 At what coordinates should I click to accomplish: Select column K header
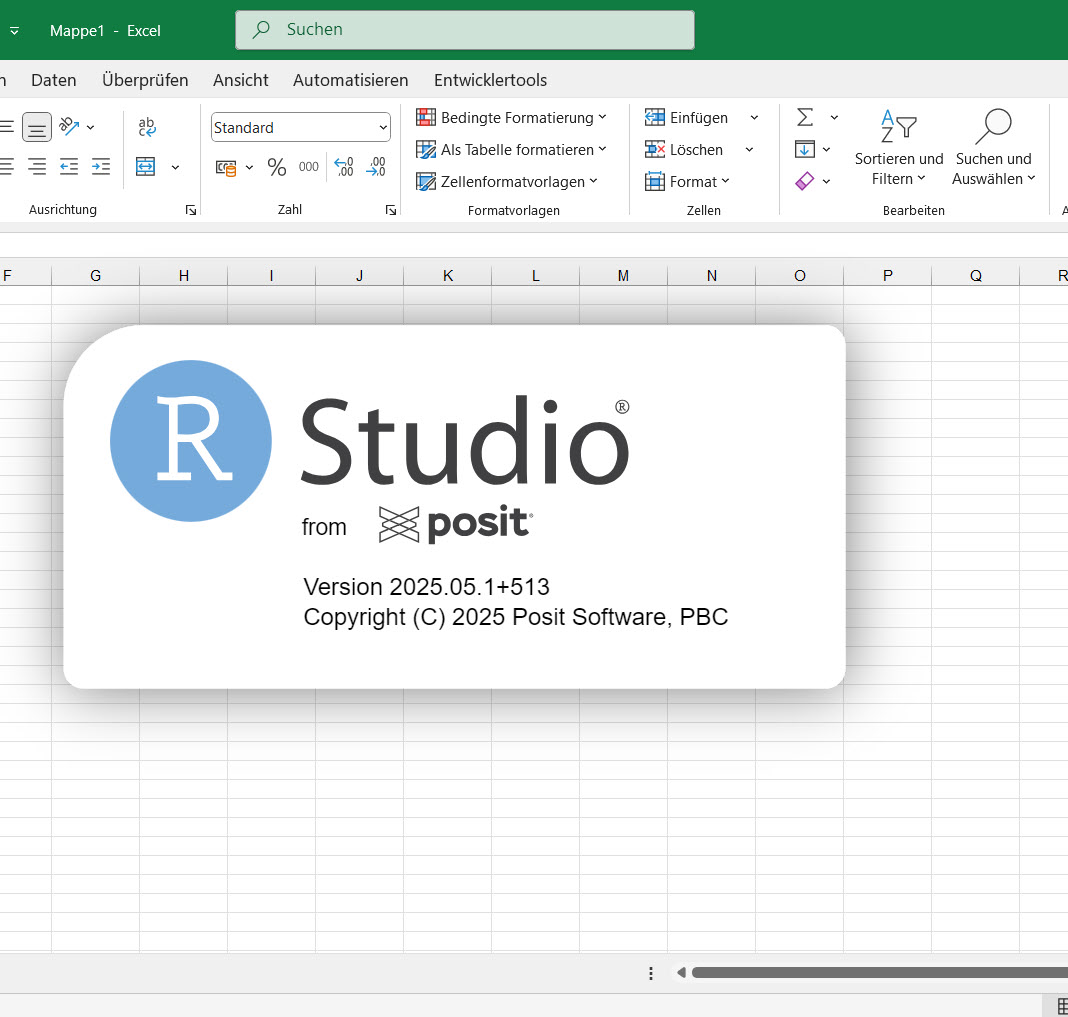pos(447,275)
